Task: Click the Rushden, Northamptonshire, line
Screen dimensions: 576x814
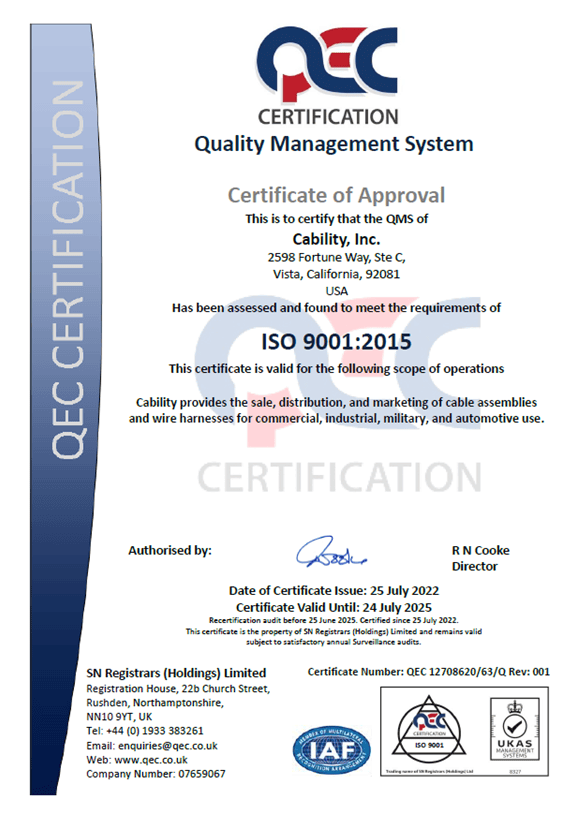Action: (155, 703)
